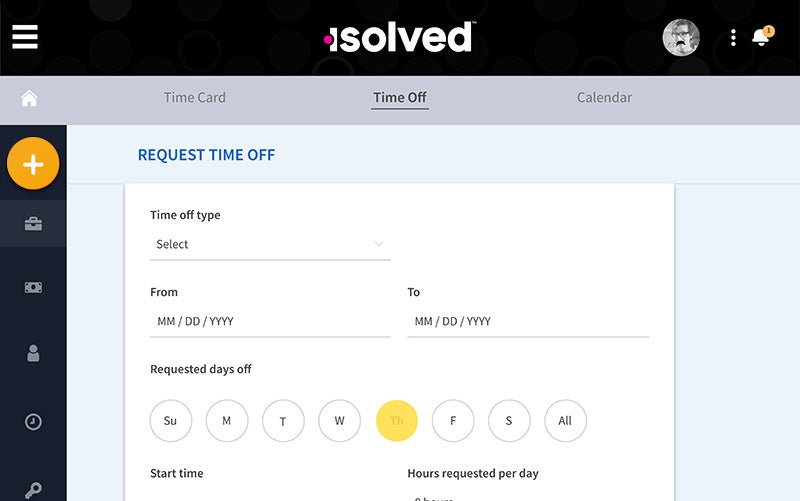The image size is (800, 501).
Task: Click the From date field
Action: pyautogui.click(x=270, y=321)
